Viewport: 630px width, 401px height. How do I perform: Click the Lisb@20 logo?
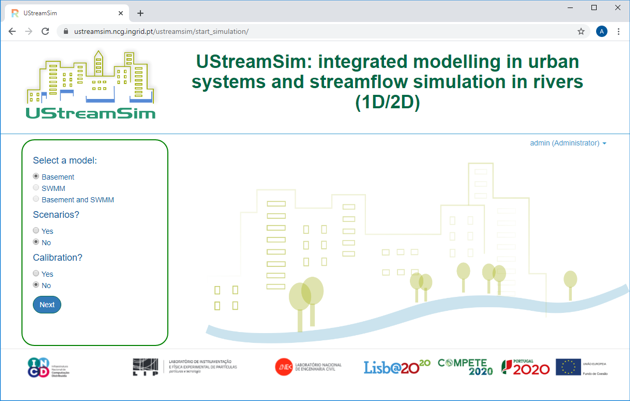pyautogui.click(x=397, y=367)
